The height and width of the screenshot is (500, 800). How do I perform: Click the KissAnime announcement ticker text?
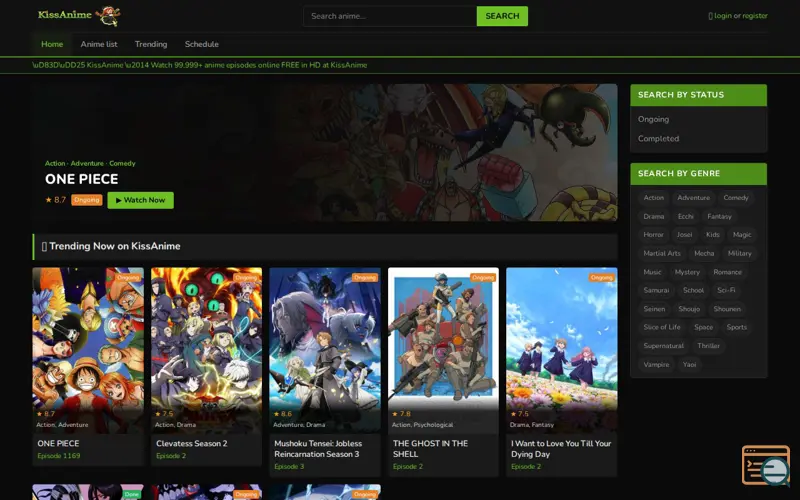[x=199, y=65]
